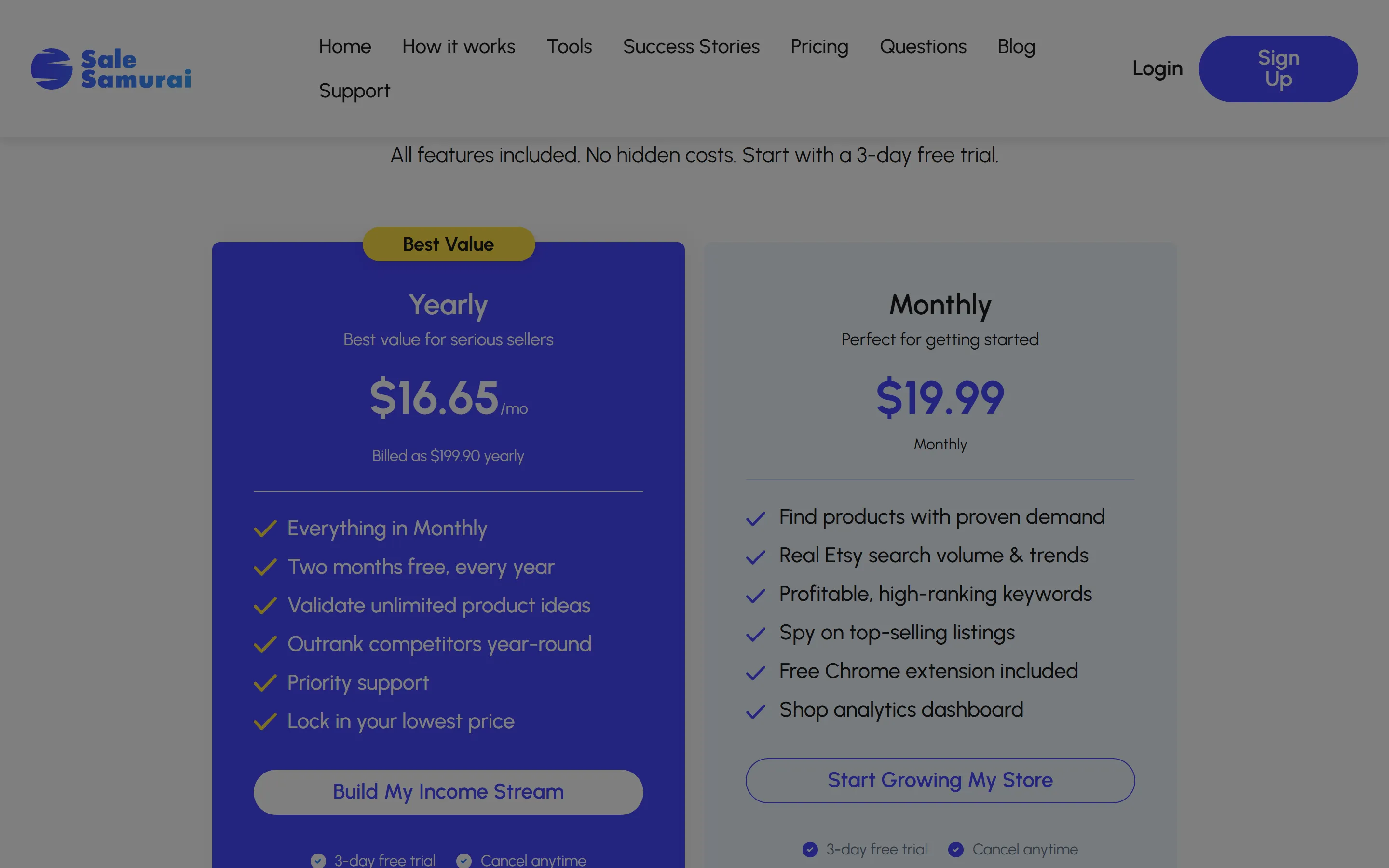1389x868 pixels.
Task: Click the checkmark beside Everything in Monthly
Action: coord(265,528)
